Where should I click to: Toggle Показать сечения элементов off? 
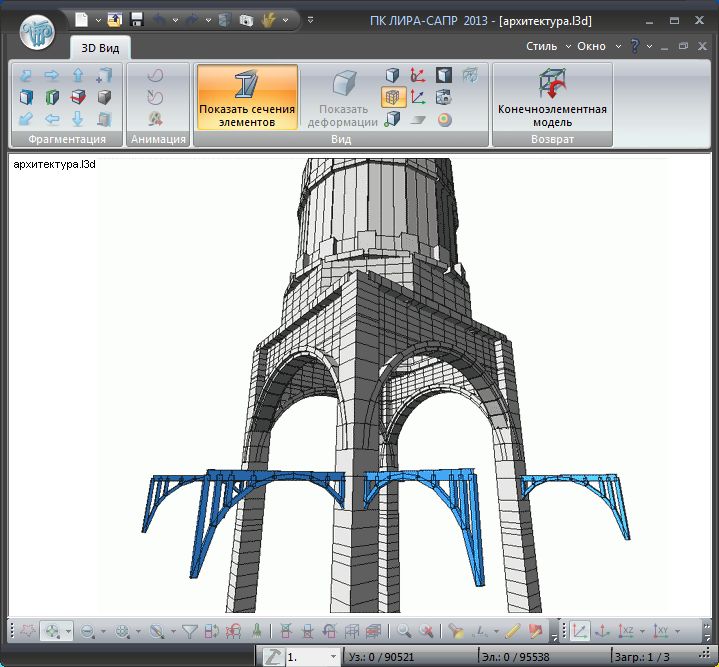[x=247, y=98]
